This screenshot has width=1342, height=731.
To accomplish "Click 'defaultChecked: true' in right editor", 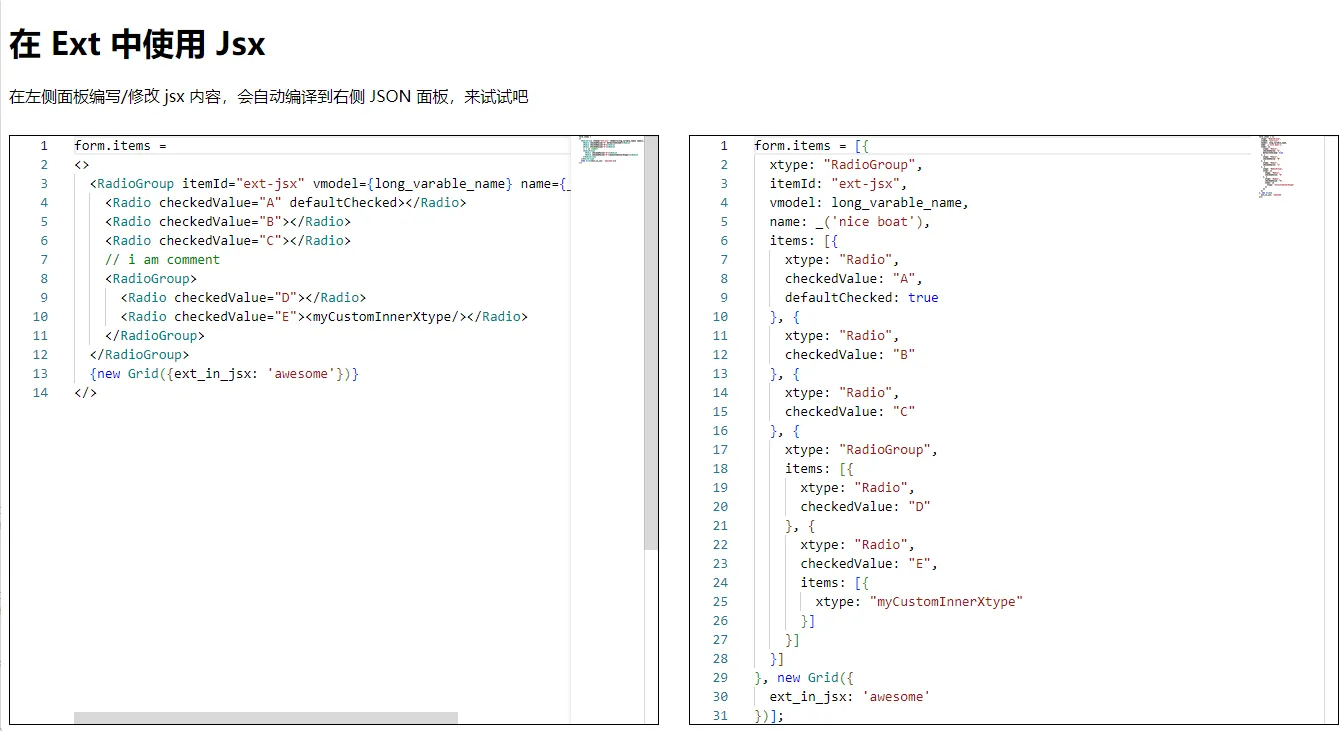I will (x=862, y=298).
